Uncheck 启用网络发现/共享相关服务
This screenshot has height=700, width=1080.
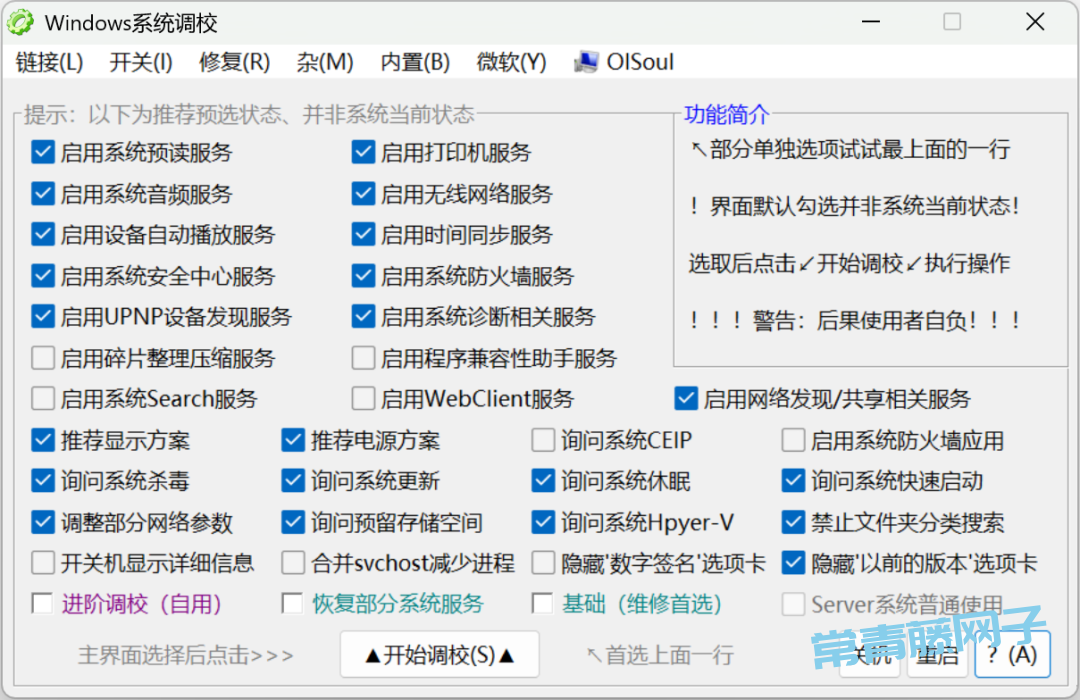tap(686, 399)
